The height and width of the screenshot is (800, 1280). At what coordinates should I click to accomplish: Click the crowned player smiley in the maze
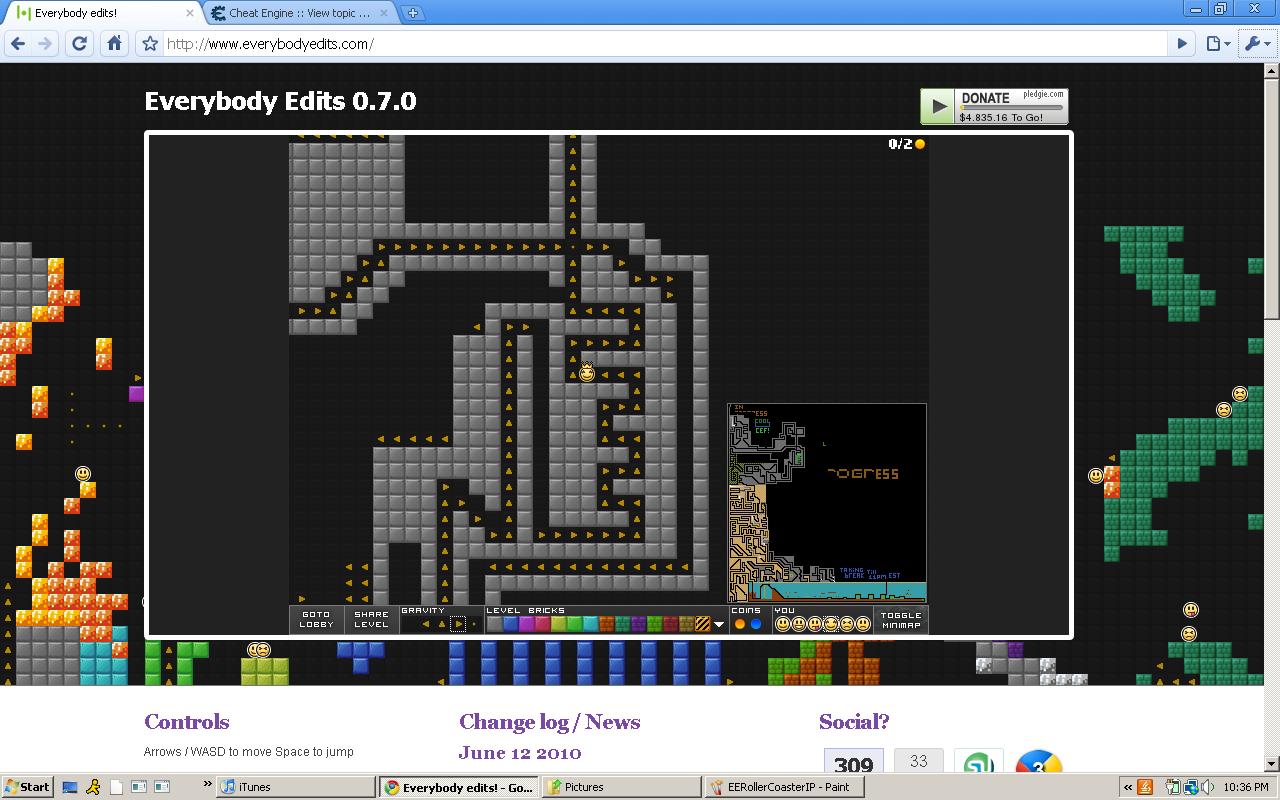point(587,372)
